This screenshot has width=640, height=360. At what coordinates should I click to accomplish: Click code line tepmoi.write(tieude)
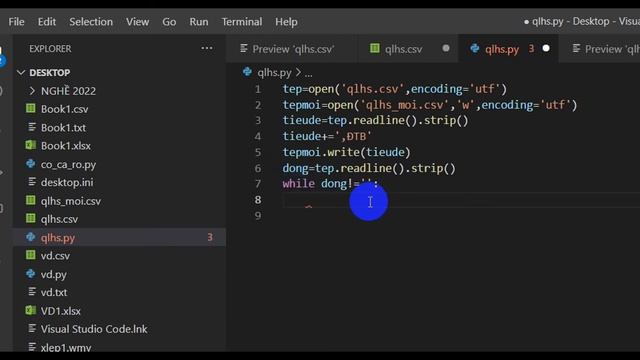coord(346,152)
